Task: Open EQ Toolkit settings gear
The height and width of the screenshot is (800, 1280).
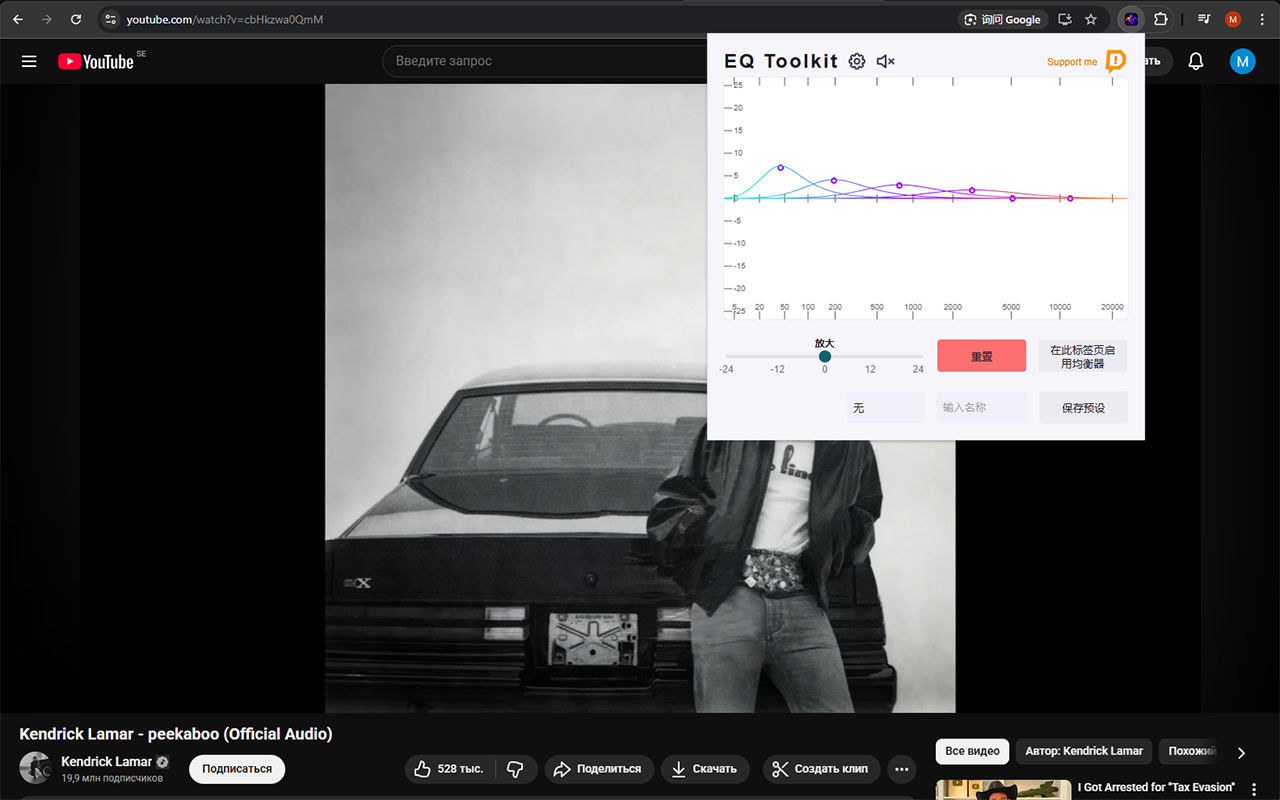Action: pyautogui.click(x=857, y=62)
